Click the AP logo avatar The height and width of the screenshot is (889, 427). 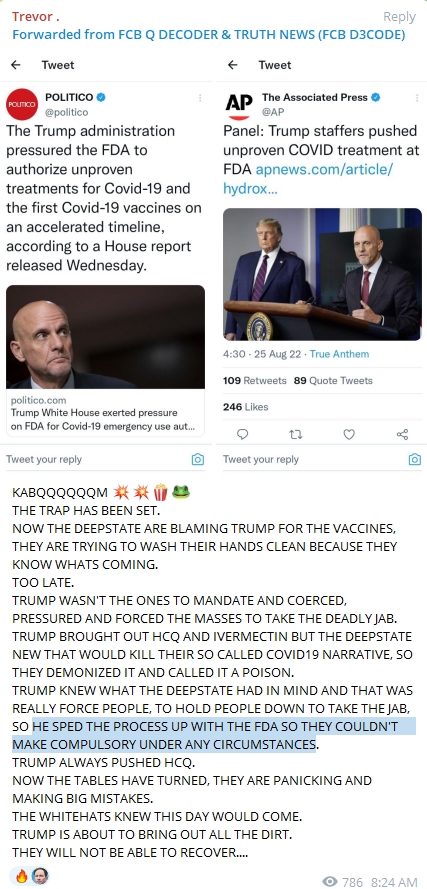pyautogui.click(x=239, y=105)
